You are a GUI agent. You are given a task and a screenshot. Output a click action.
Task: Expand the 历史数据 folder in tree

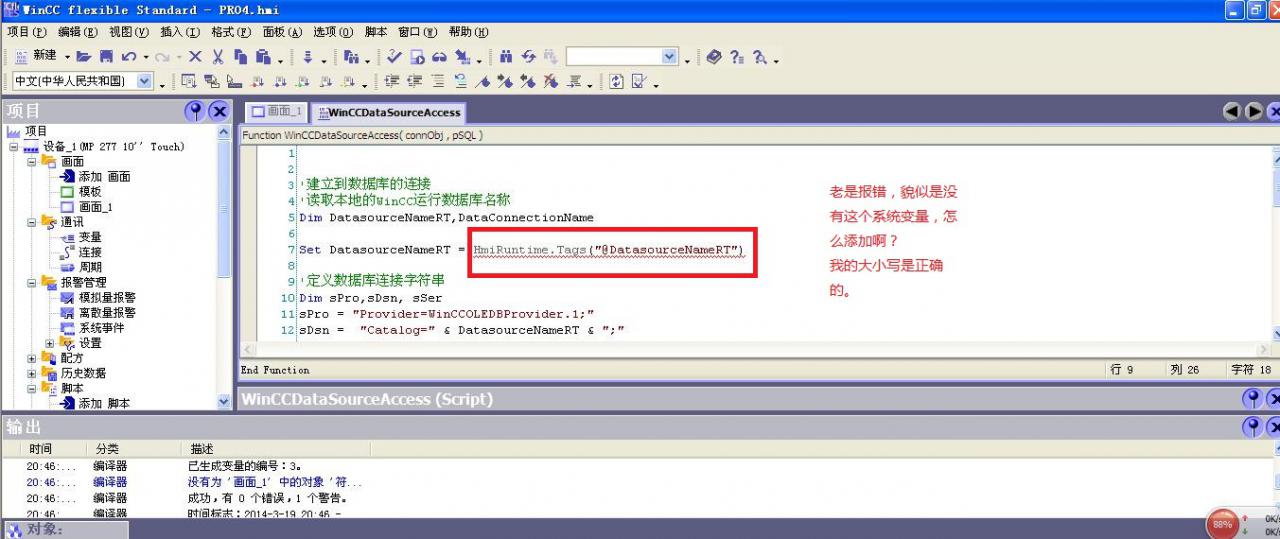31,373
